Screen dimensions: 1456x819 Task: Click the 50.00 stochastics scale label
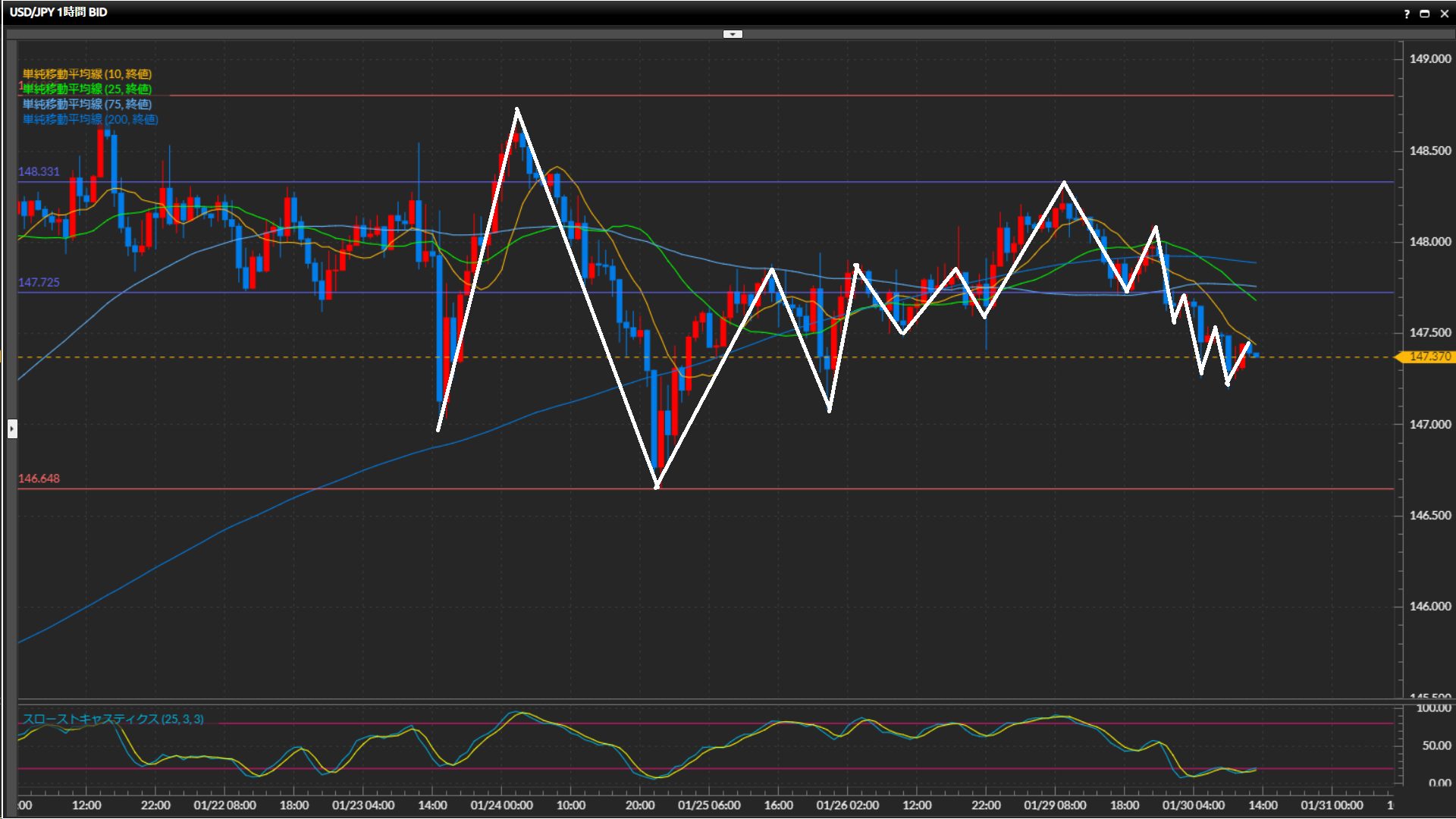point(1436,746)
